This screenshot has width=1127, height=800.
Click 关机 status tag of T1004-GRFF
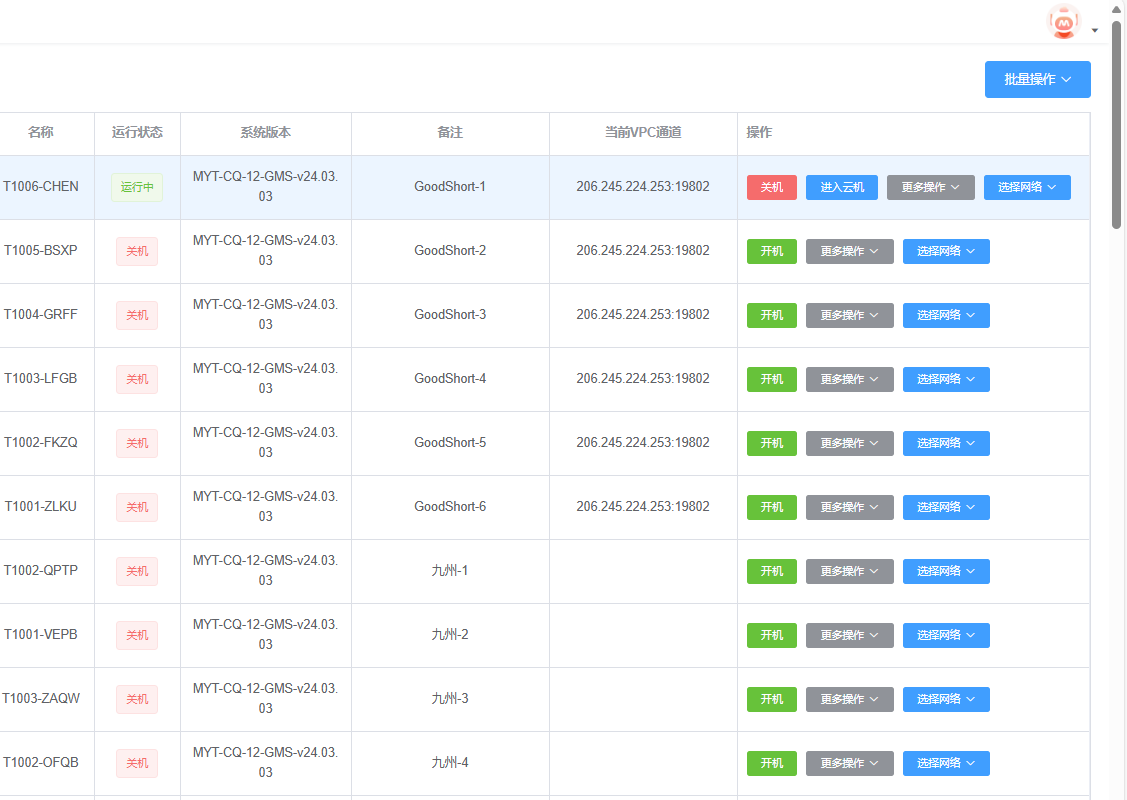click(137, 315)
